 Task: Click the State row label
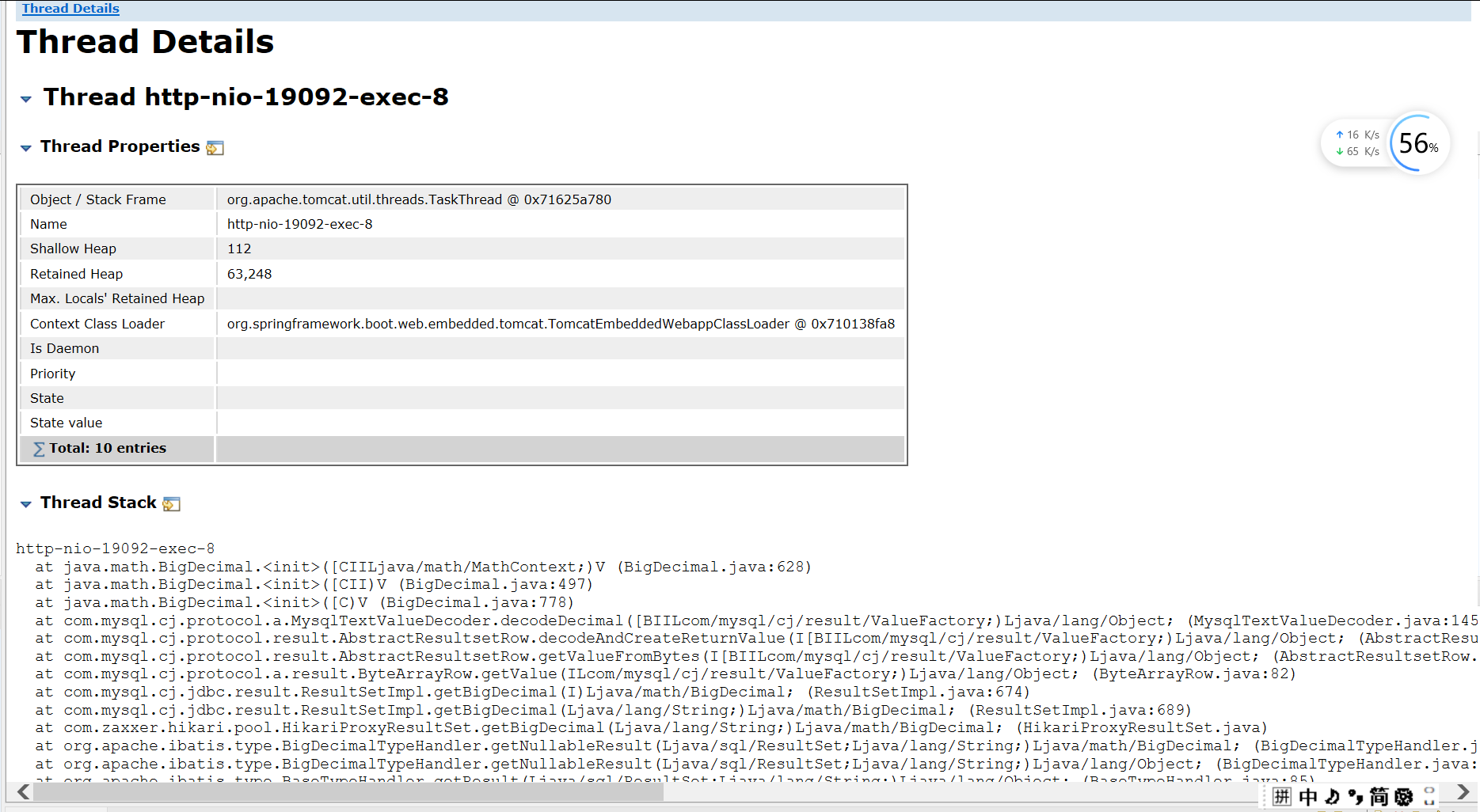47,398
